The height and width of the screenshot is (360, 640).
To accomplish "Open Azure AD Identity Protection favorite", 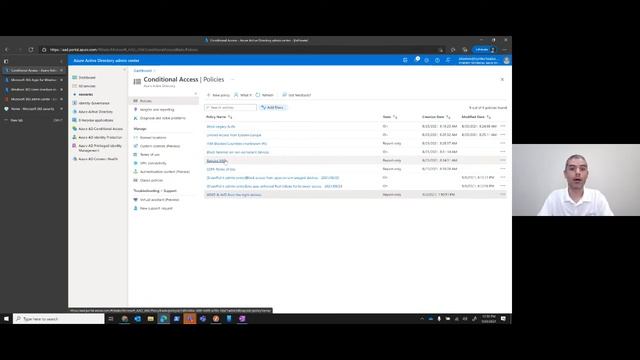I will click(100, 138).
